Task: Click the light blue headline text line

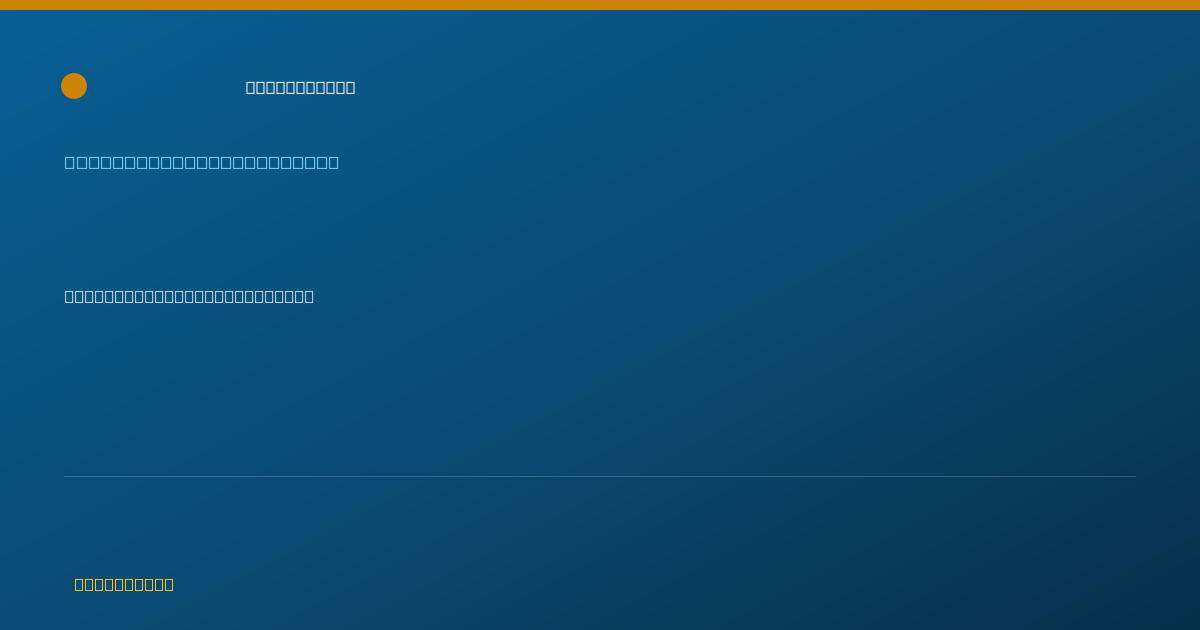Action: [x=202, y=162]
